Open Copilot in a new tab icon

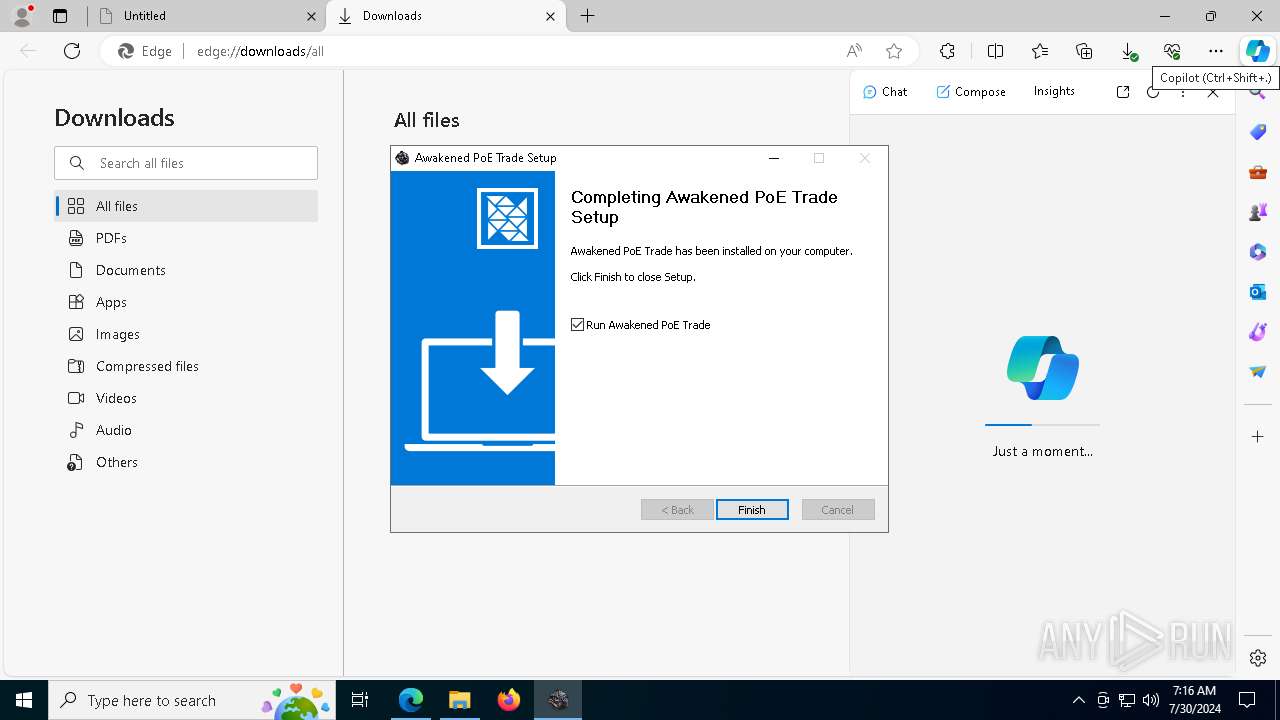[1123, 92]
